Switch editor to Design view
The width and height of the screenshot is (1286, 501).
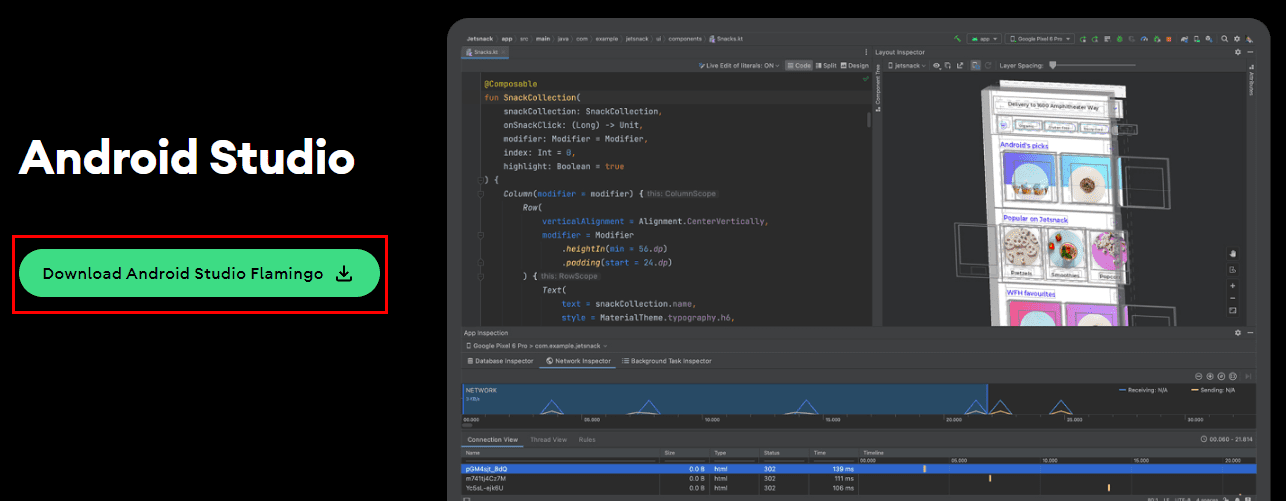[855, 65]
